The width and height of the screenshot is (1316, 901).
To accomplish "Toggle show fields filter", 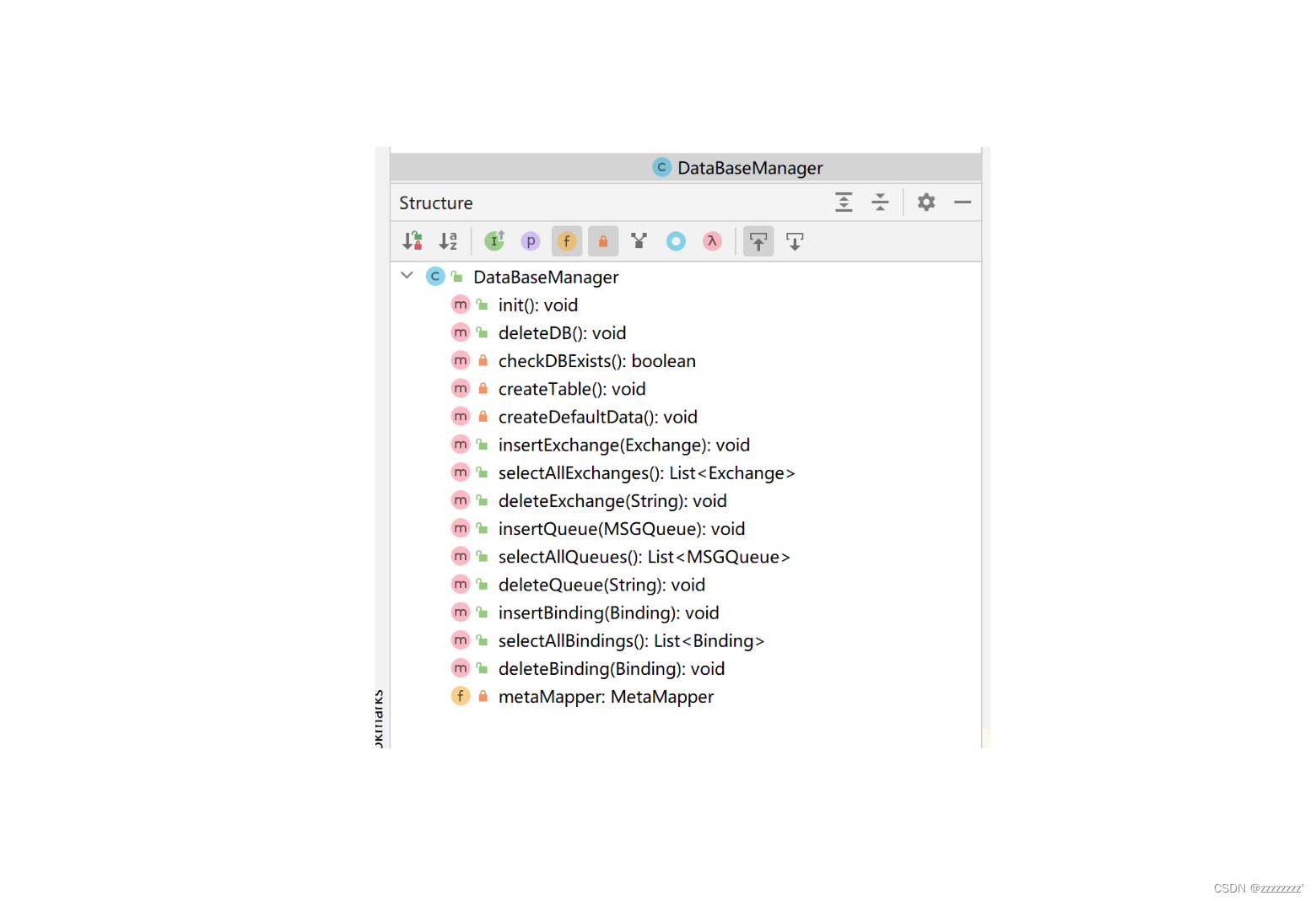I will click(567, 241).
